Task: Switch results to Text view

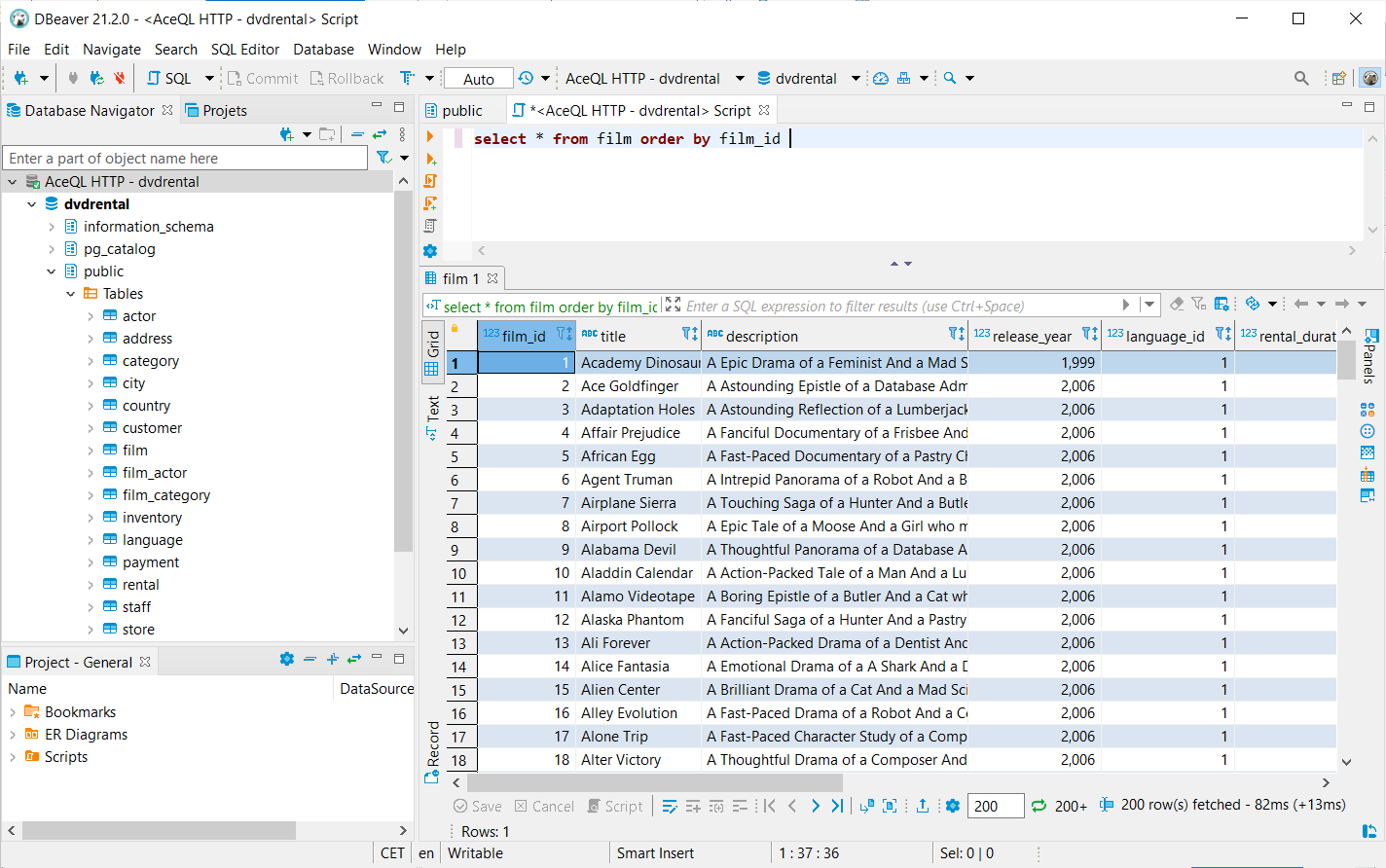Action: [x=432, y=418]
